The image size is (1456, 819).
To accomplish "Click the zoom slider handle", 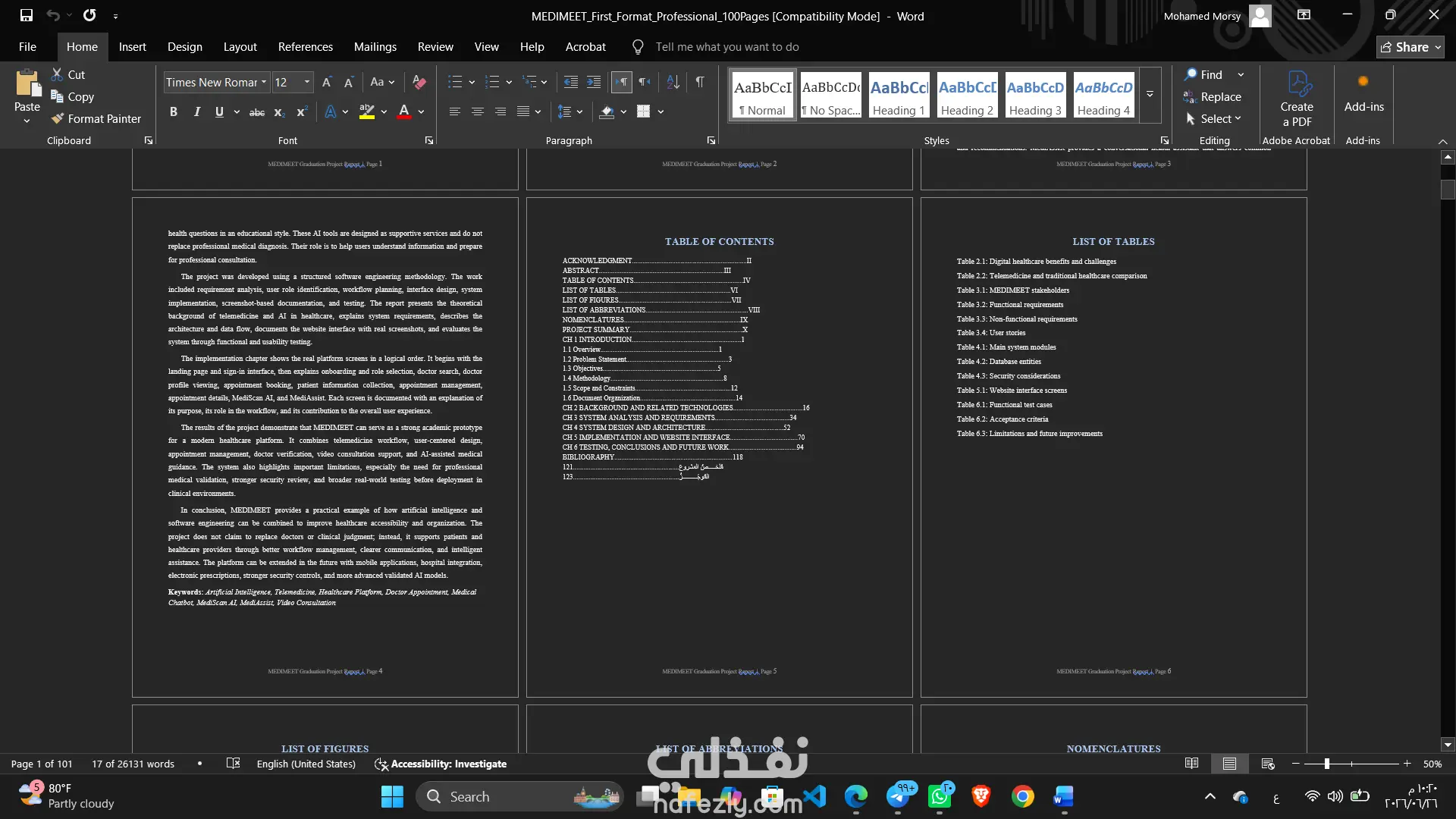I will 1327,764.
